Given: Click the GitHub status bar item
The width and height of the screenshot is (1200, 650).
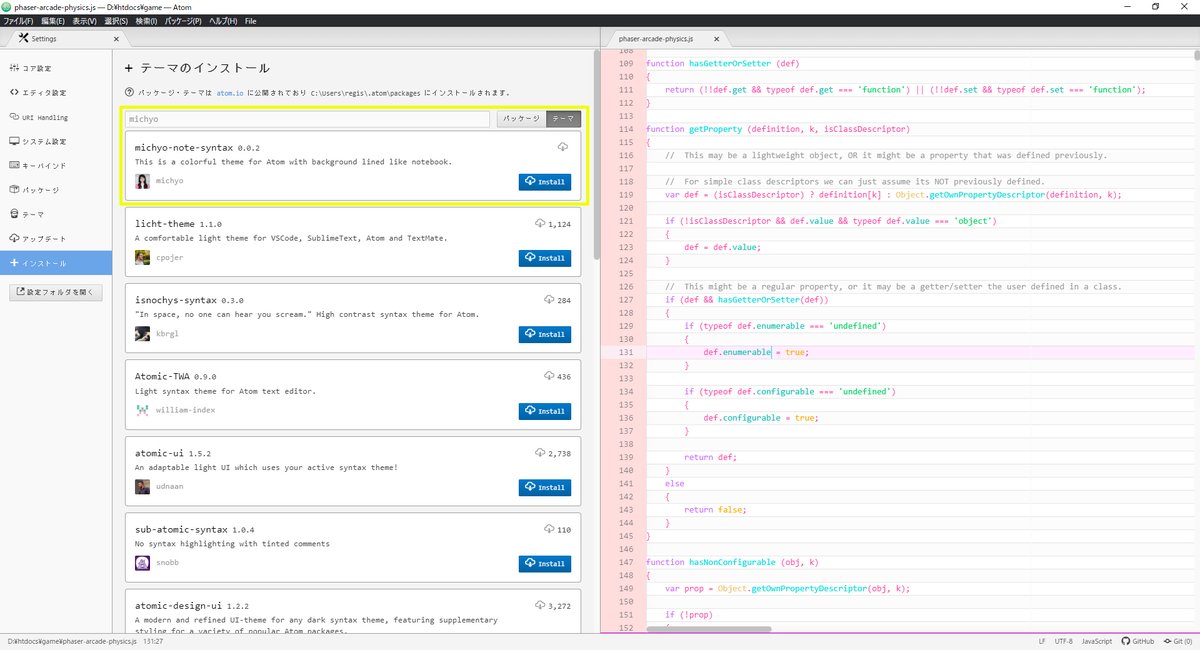Looking at the screenshot, I should pos(1138,641).
